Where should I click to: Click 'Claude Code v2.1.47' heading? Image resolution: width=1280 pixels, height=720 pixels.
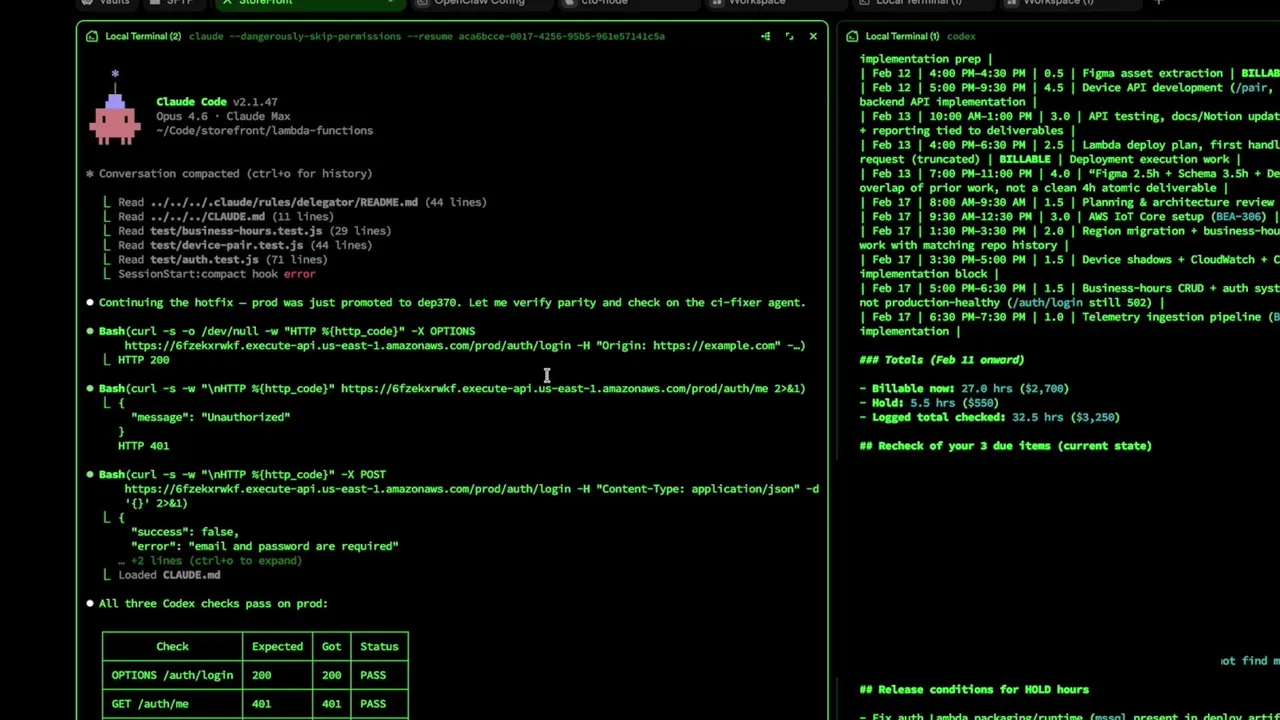point(217,102)
